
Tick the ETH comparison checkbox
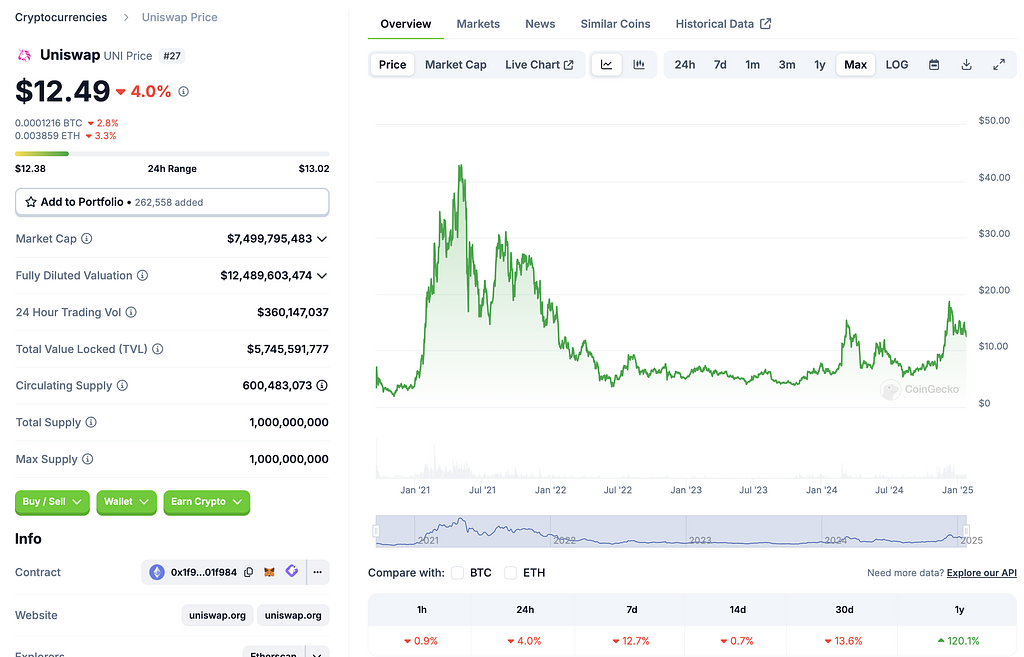pyautogui.click(x=511, y=573)
